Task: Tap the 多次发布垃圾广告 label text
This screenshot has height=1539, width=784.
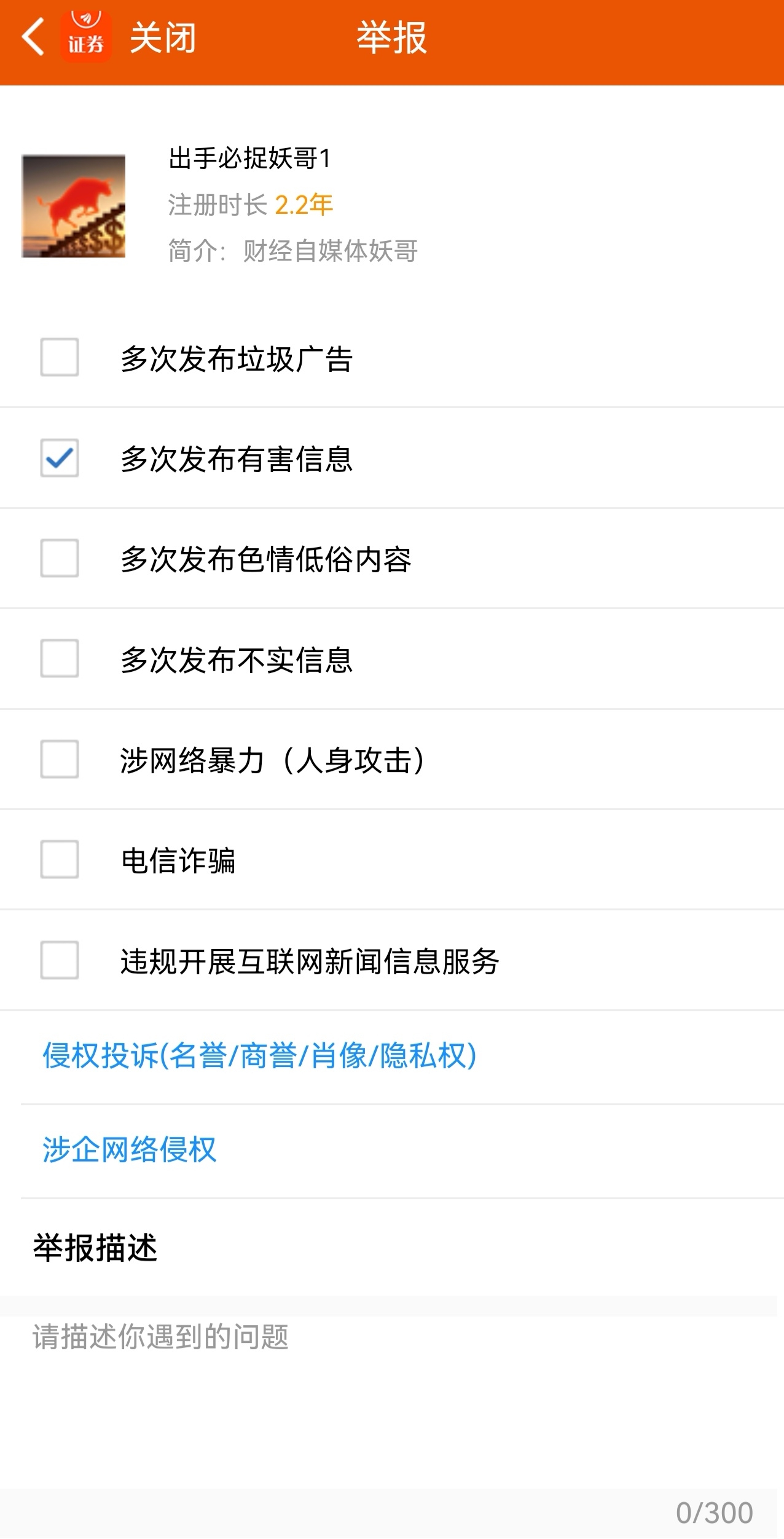Action: pos(237,358)
